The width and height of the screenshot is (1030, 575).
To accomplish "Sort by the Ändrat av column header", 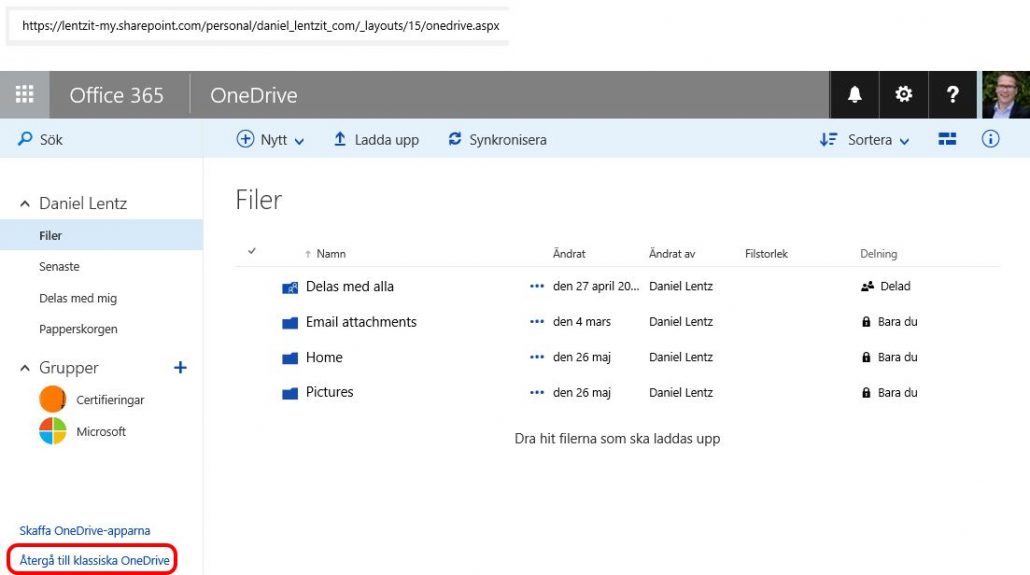I will pos(672,254).
